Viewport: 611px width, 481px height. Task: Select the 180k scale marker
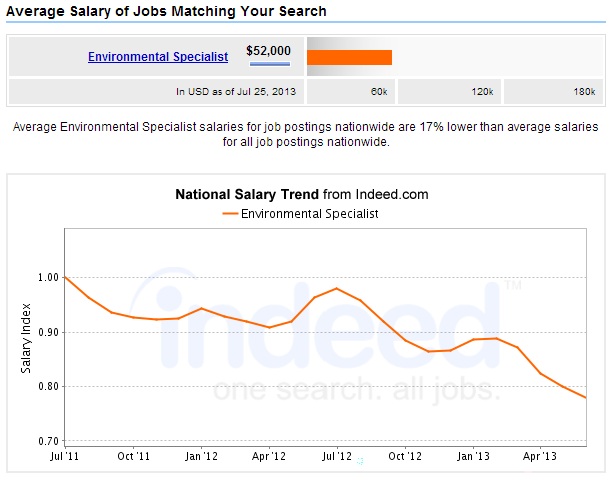(x=583, y=91)
